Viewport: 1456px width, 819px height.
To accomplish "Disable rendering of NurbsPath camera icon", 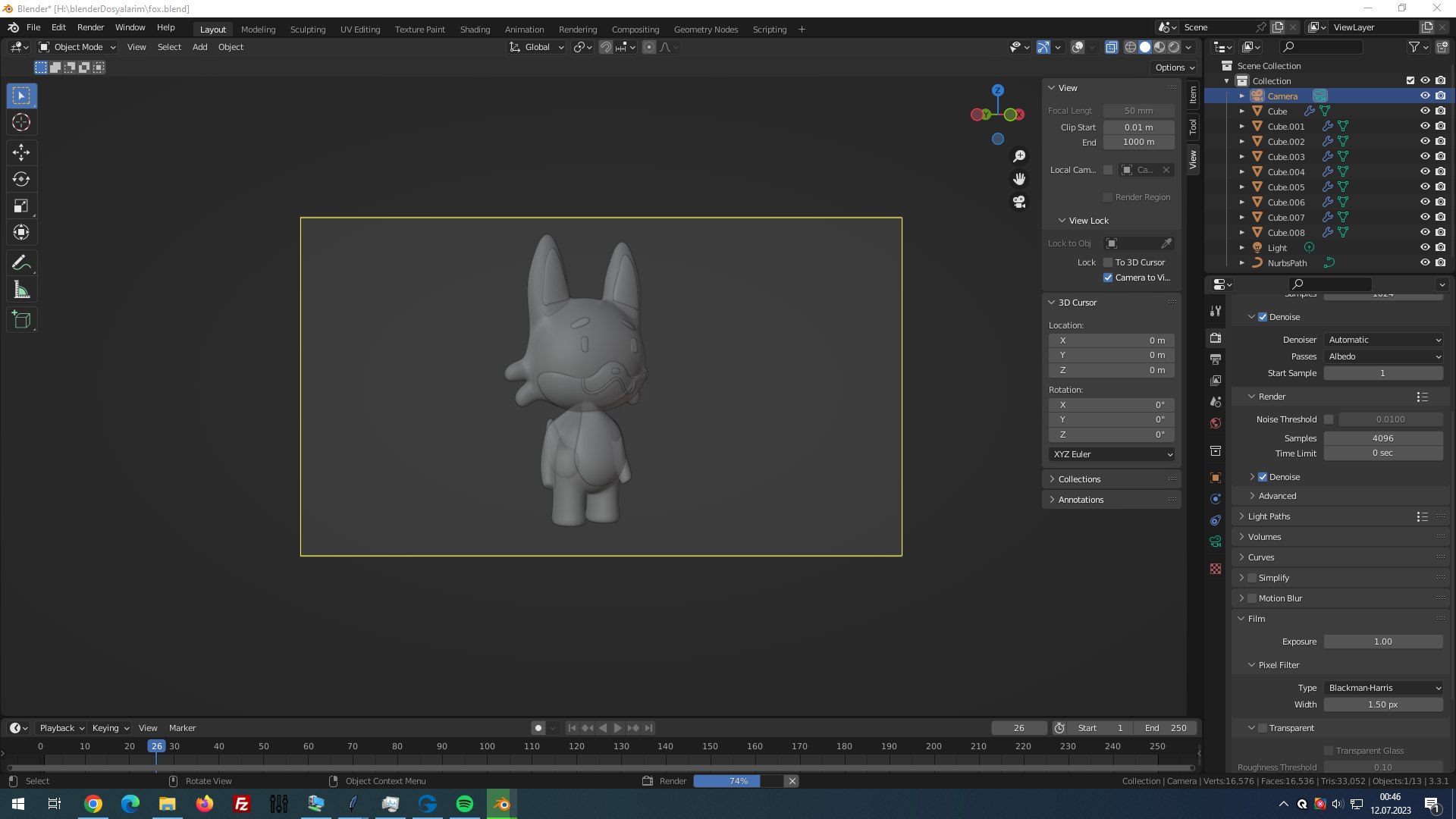I will (x=1440, y=263).
